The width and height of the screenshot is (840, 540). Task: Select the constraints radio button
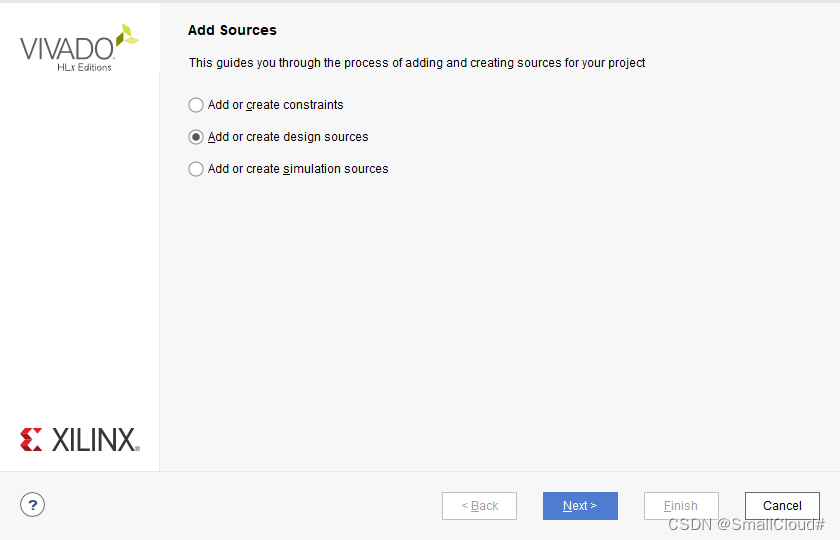click(x=196, y=105)
